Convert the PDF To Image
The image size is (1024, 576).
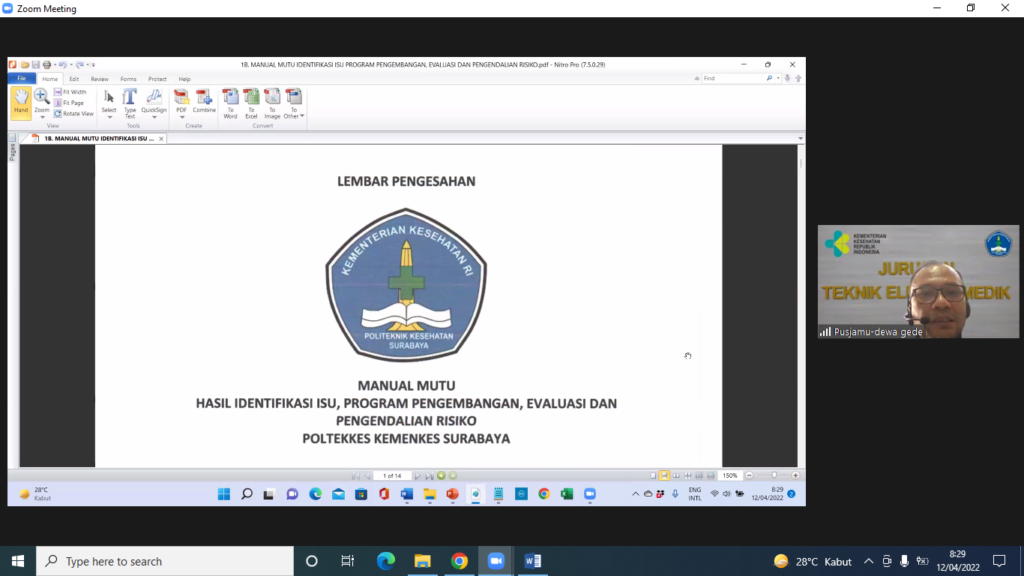[x=272, y=103]
